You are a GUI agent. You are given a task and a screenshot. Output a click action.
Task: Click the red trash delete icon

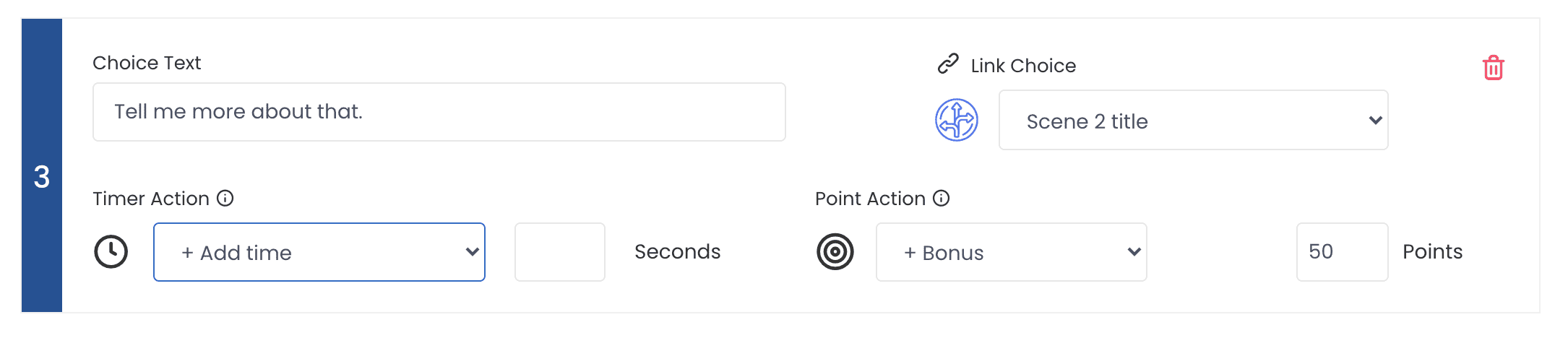(1493, 68)
